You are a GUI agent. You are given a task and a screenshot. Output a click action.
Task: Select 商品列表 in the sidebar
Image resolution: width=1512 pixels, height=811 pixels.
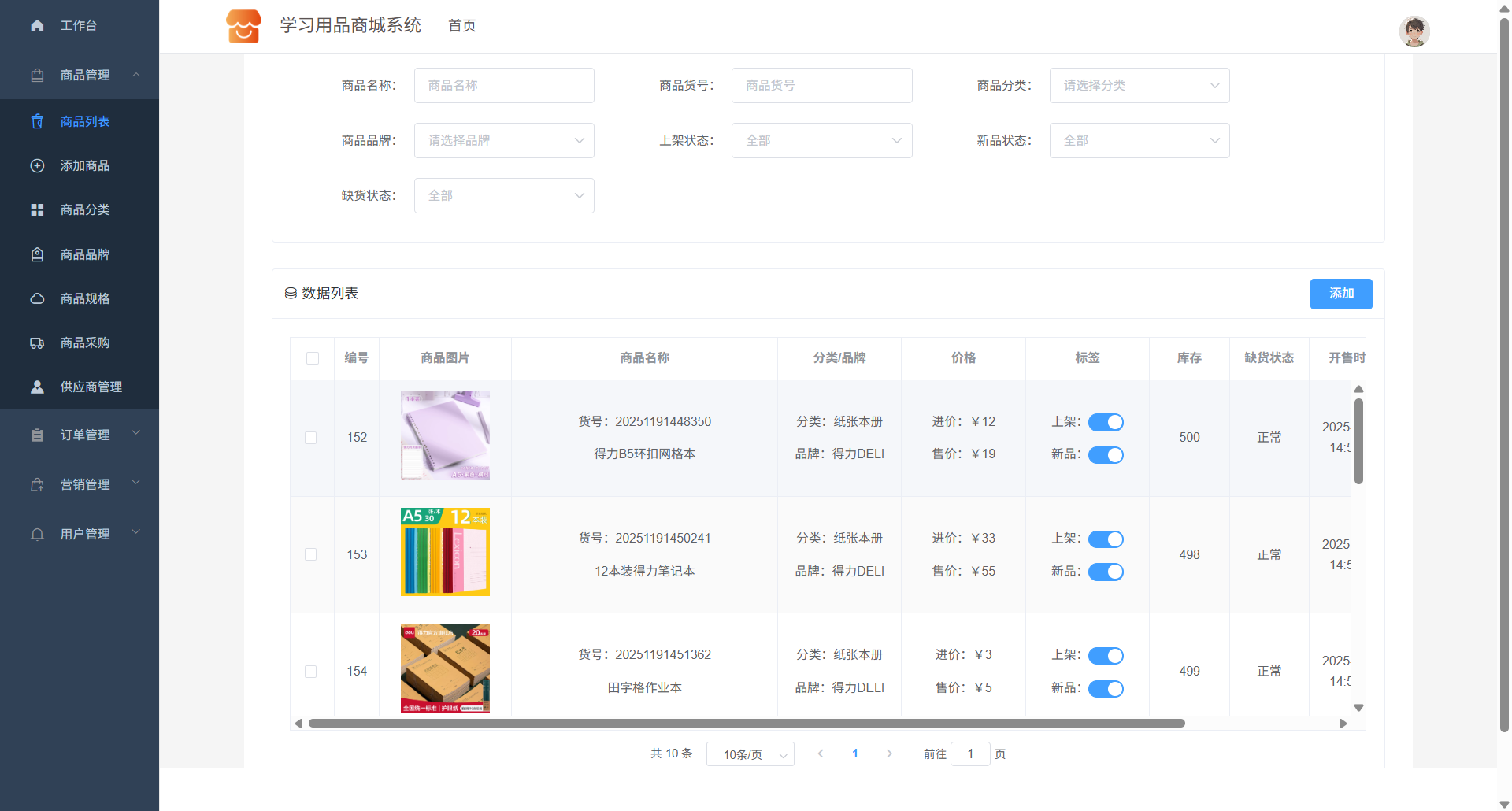point(85,121)
